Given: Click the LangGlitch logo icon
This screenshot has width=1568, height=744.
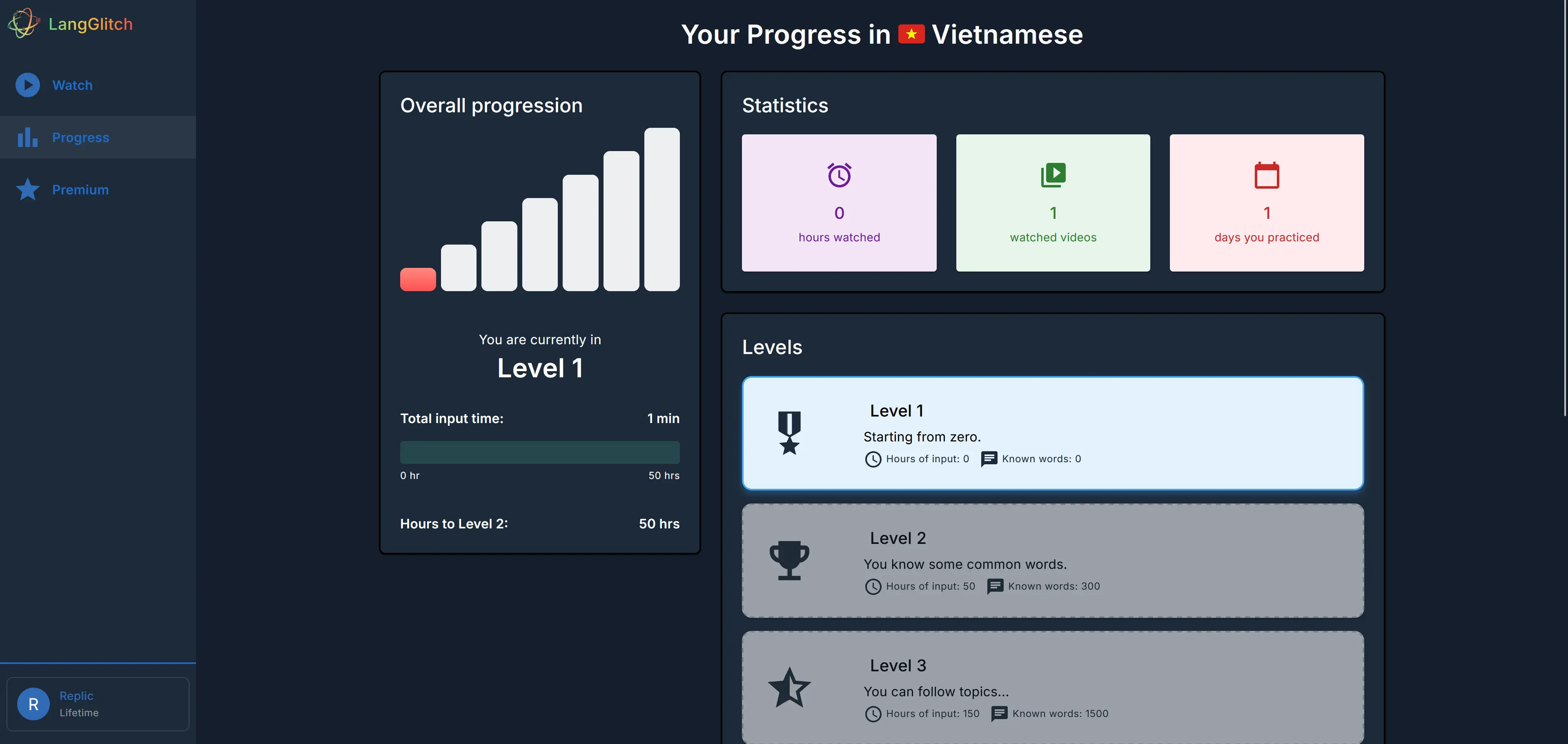Looking at the screenshot, I should point(23,23).
